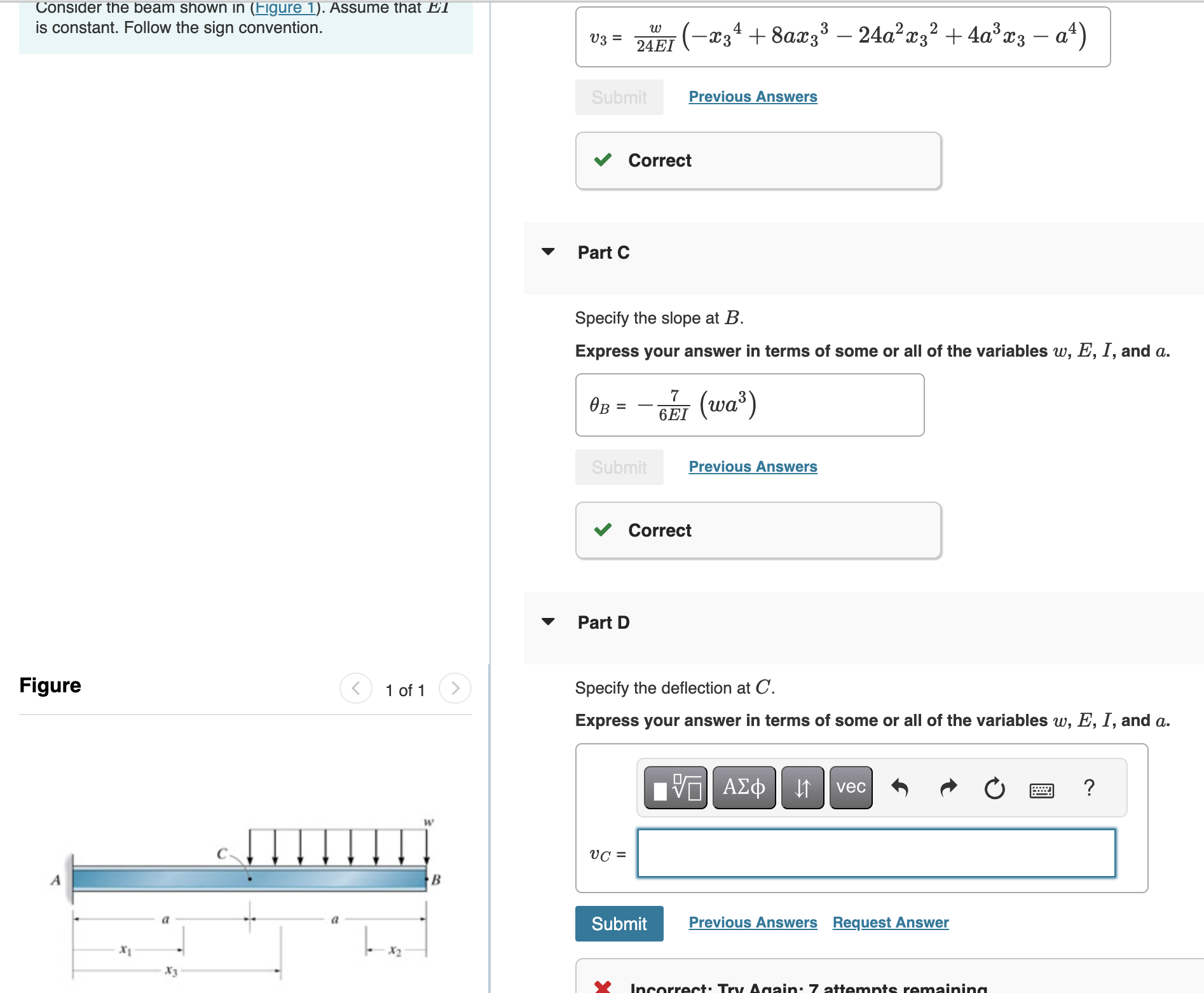Select the Greek letters ΑΣΦ icon

(743, 788)
